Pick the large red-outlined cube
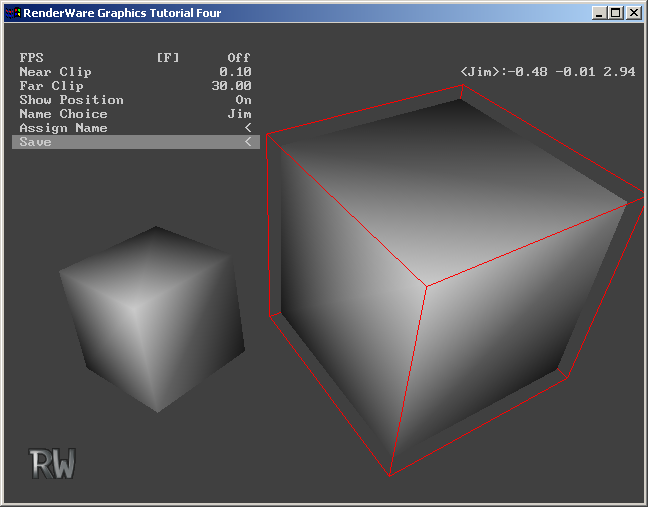Viewport: 648px width, 507px height. click(x=455, y=281)
